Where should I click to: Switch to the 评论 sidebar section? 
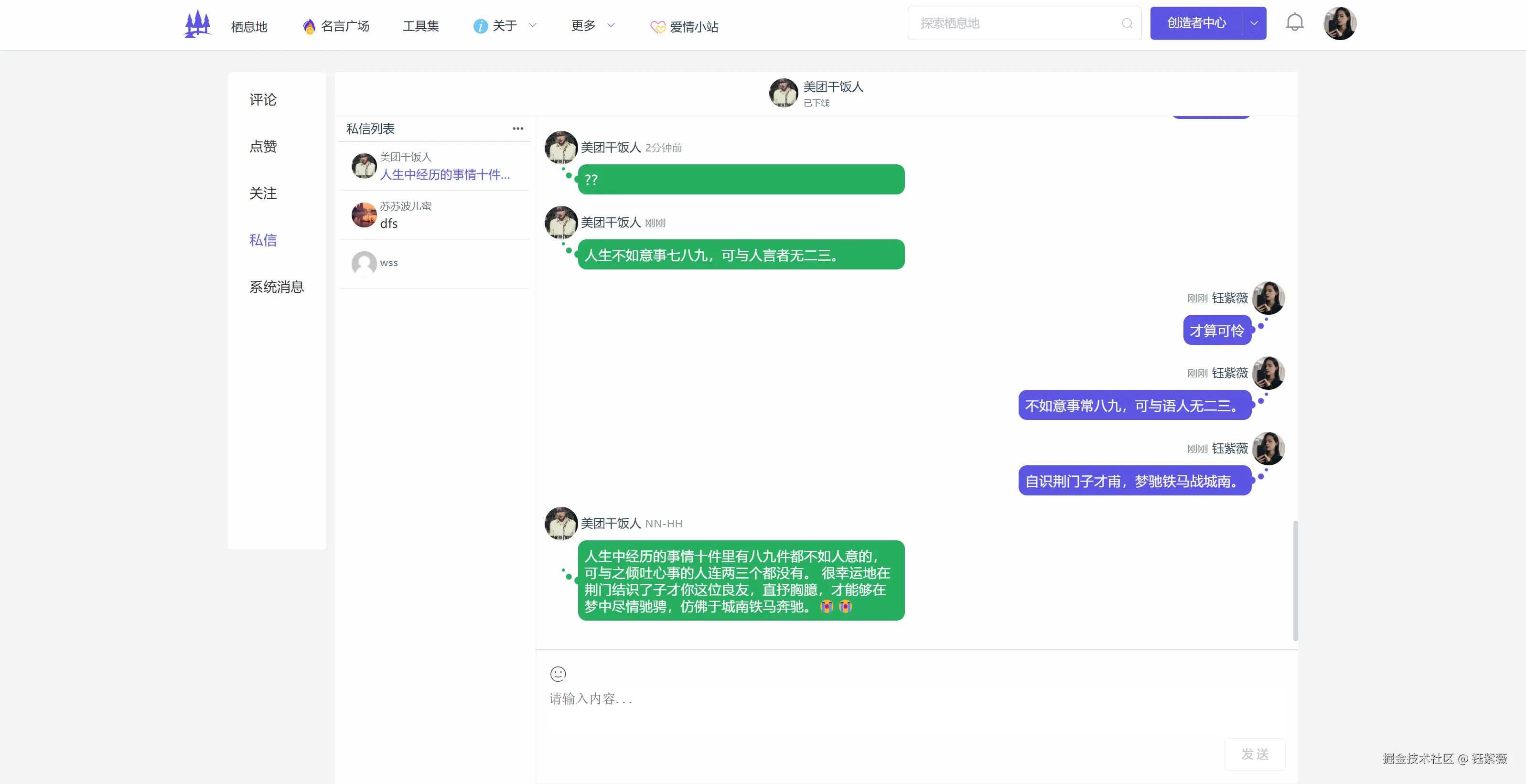pyautogui.click(x=262, y=99)
